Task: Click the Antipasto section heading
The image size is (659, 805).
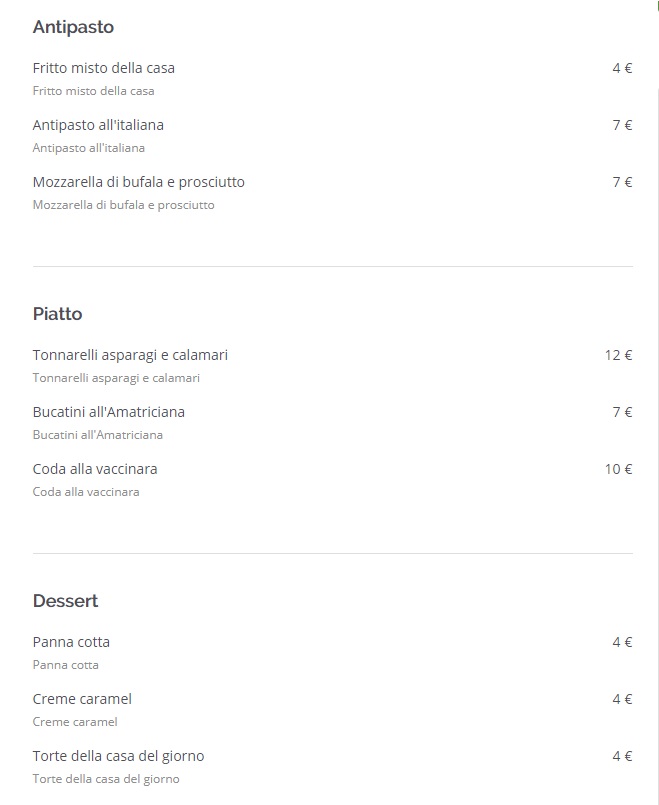Action: [73, 27]
